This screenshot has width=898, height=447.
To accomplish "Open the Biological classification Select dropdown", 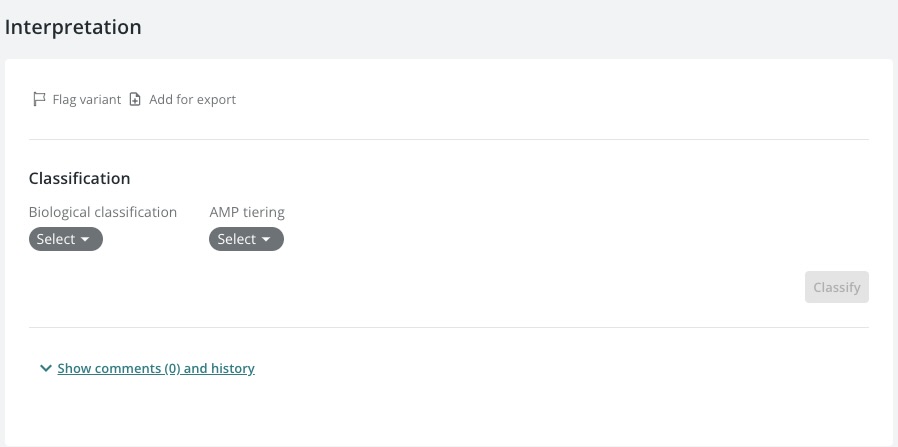I will click(66, 239).
